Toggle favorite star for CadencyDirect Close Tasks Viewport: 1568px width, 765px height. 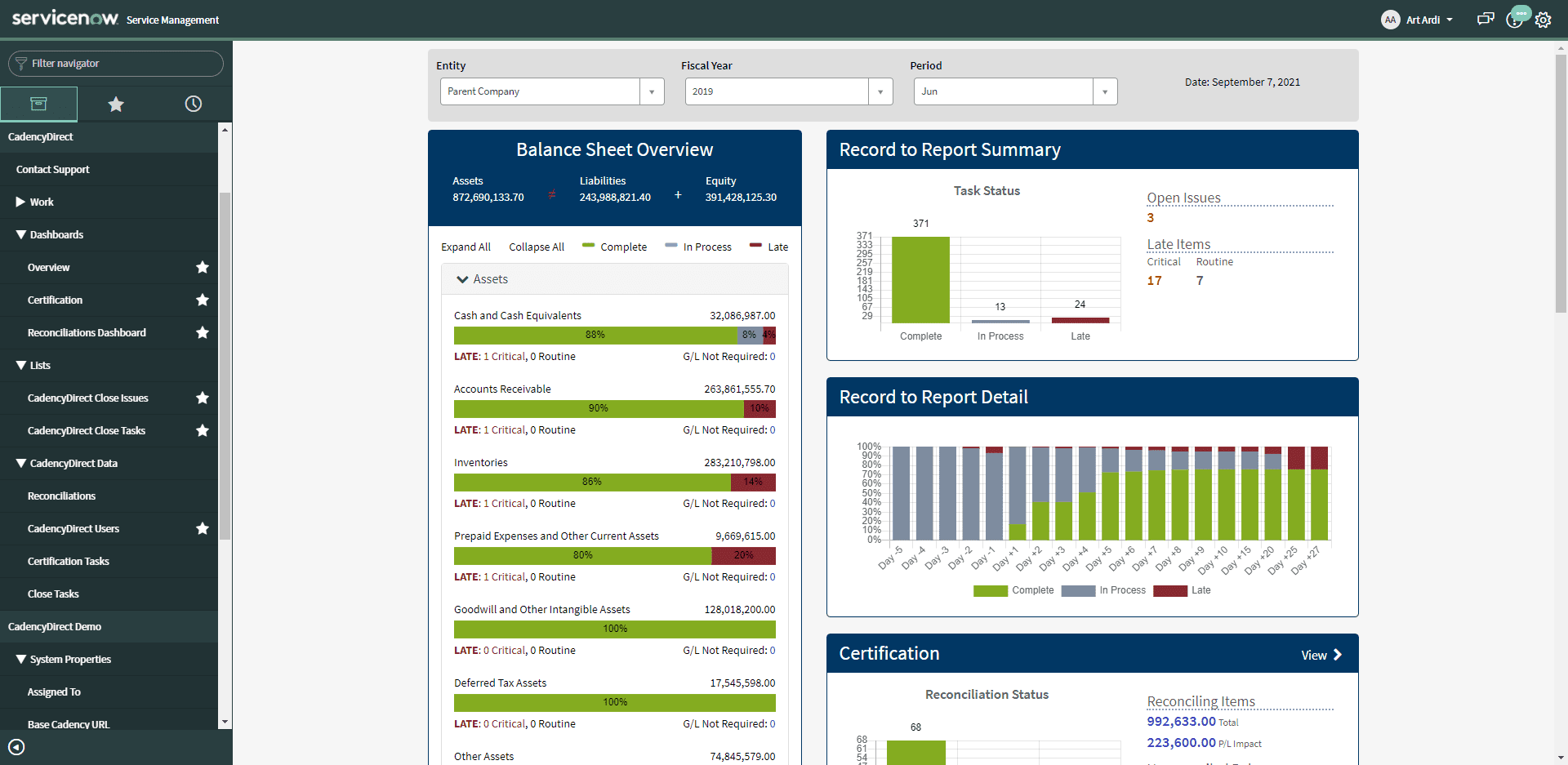203,430
